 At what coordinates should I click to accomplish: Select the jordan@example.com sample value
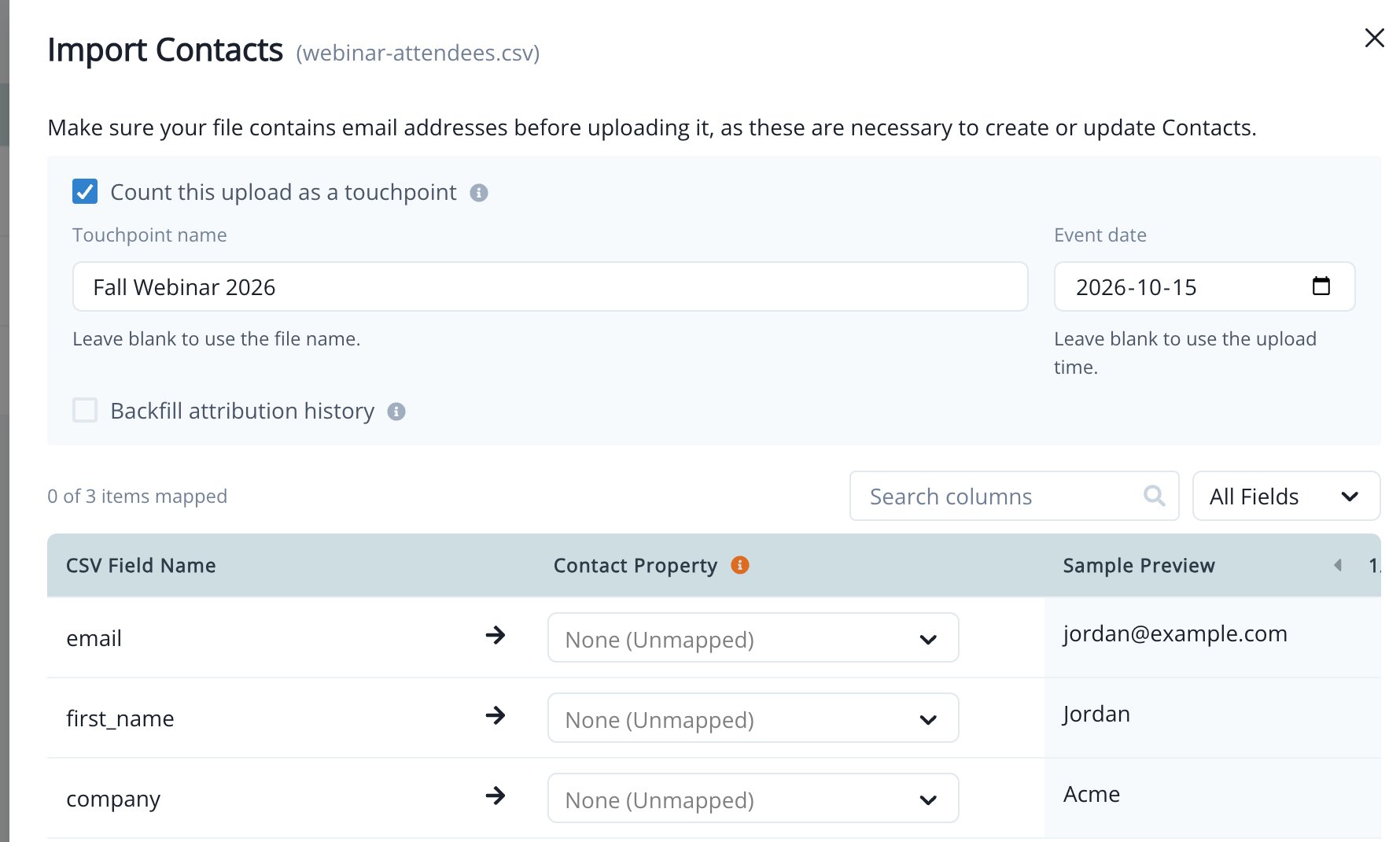1175,634
